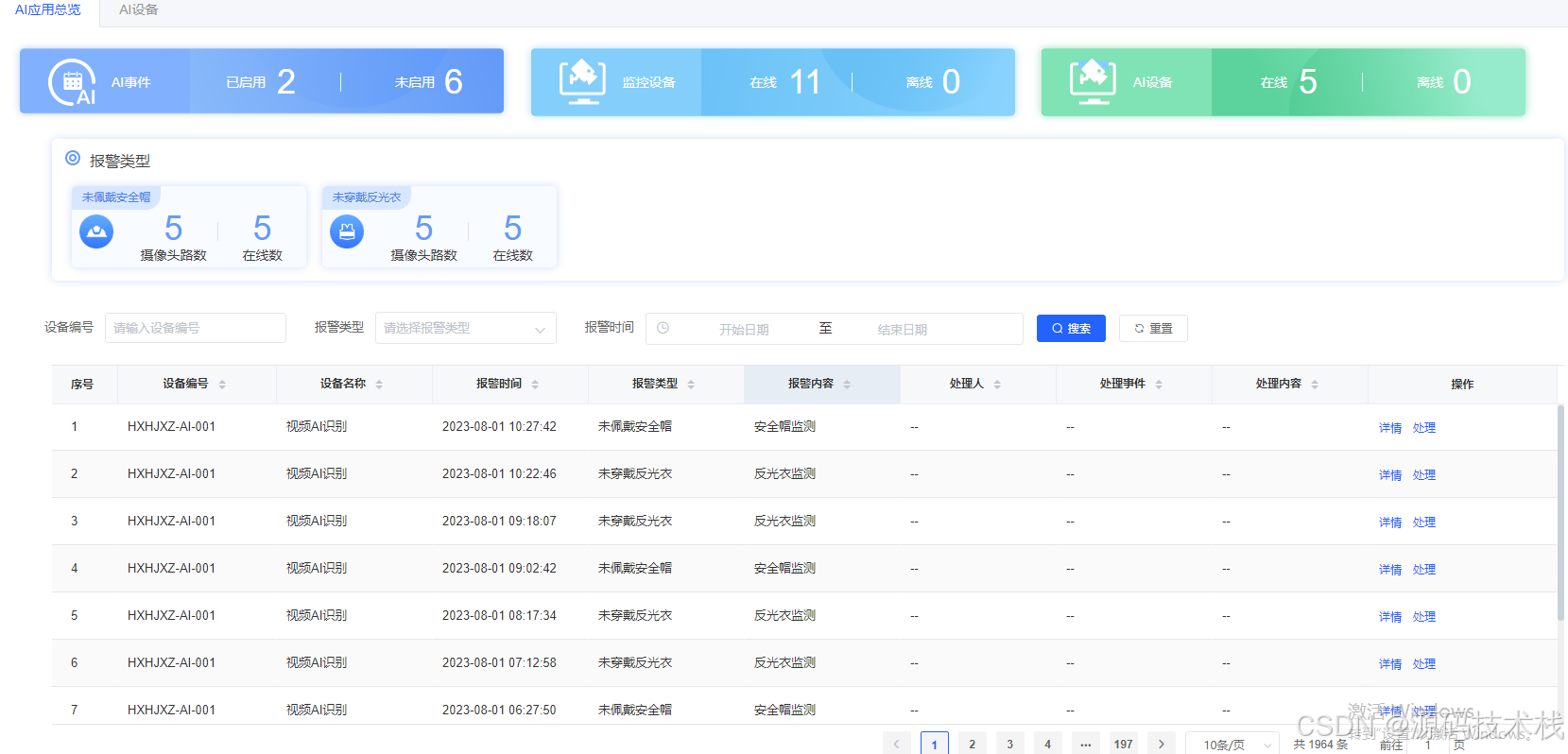The width and height of the screenshot is (1568, 754).
Task: Click time 2023-08-01 09:18:07 cell
Action: coord(499,522)
